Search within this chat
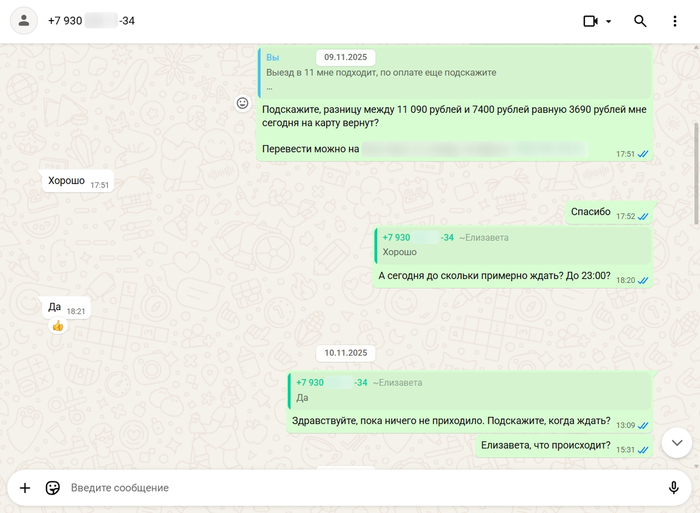Image resolution: width=700 pixels, height=513 pixels. click(641, 21)
